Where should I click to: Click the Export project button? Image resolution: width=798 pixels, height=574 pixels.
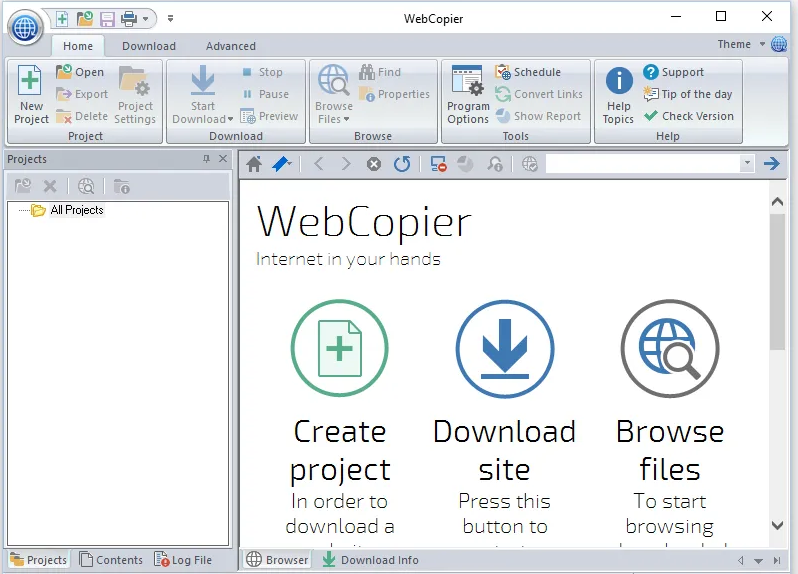(x=82, y=94)
